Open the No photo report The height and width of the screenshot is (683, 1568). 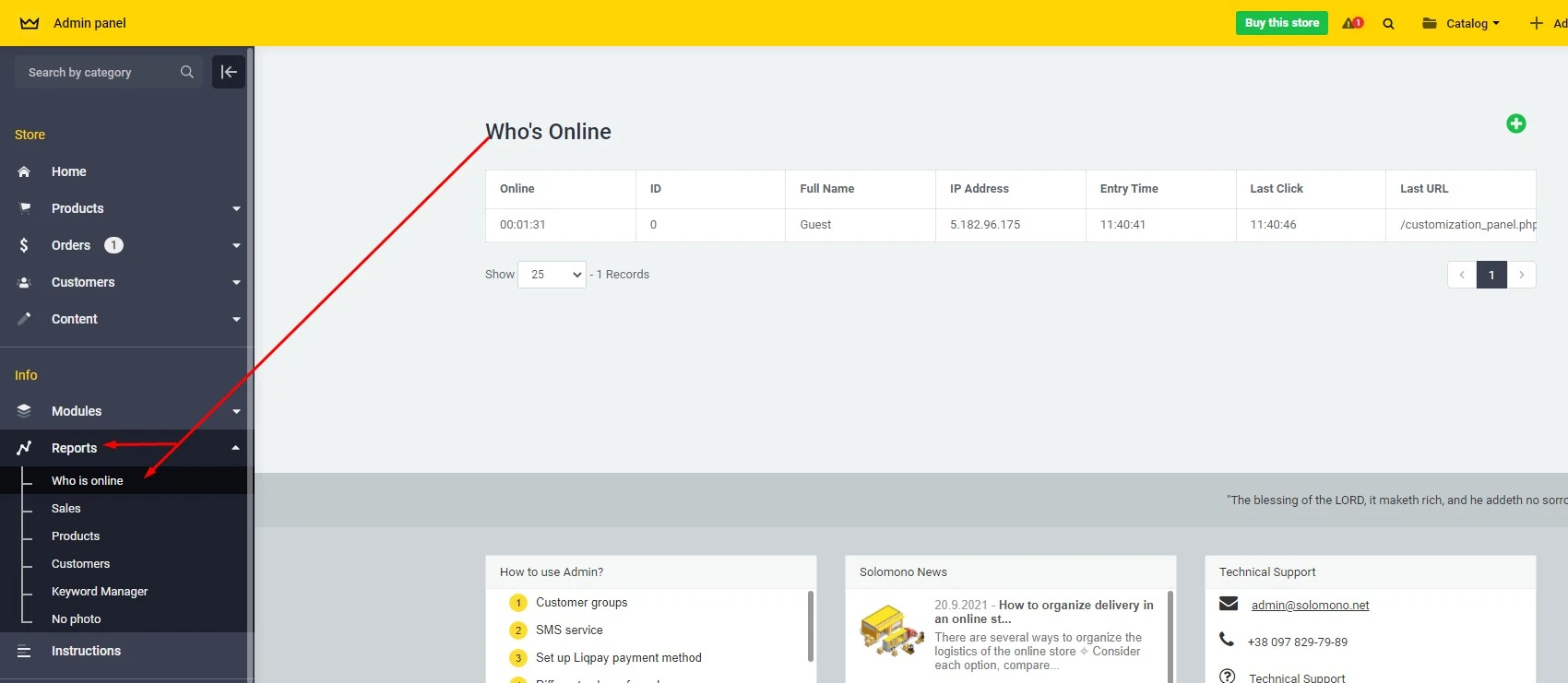76,618
